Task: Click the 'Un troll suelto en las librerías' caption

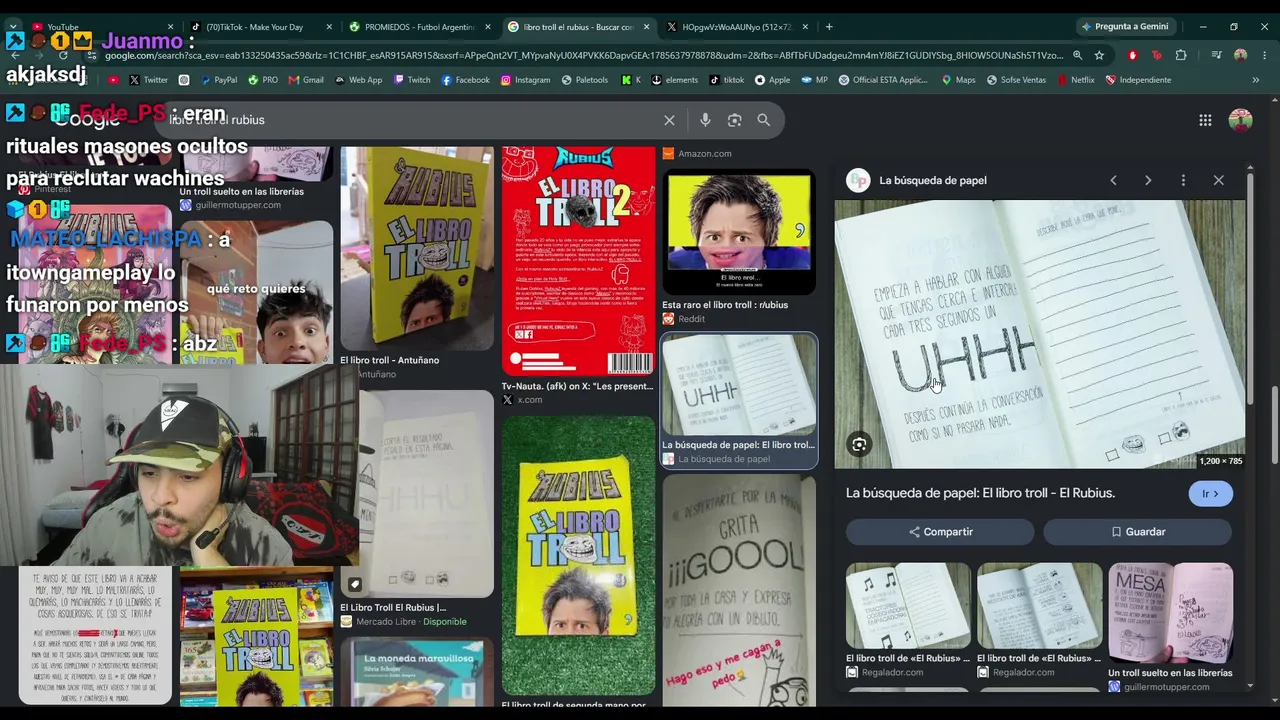Action: (x=242, y=191)
